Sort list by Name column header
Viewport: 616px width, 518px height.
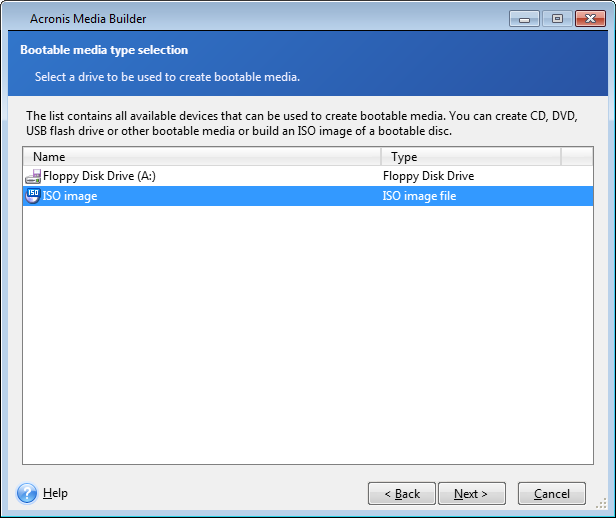pos(202,157)
